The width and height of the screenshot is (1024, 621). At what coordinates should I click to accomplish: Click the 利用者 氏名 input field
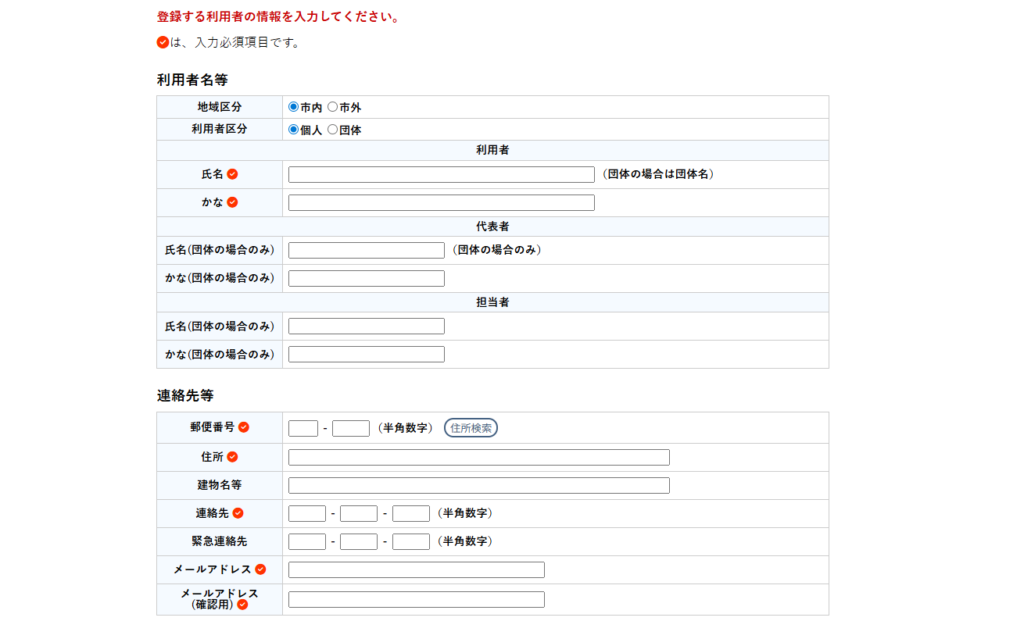pos(441,174)
